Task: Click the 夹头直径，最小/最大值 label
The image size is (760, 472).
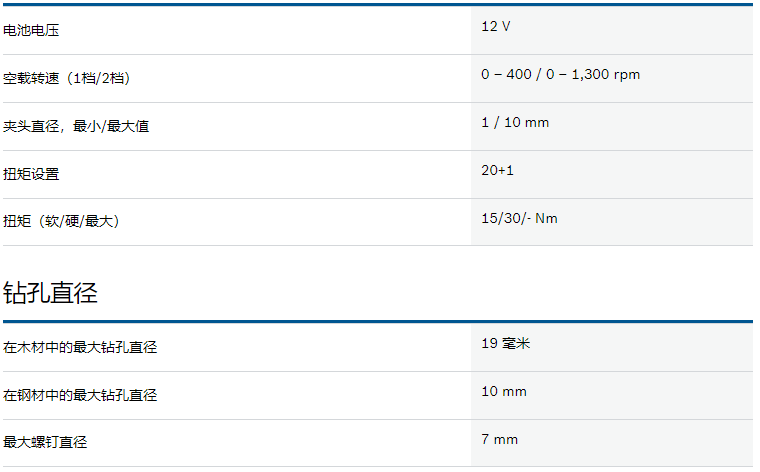Action: [76, 126]
